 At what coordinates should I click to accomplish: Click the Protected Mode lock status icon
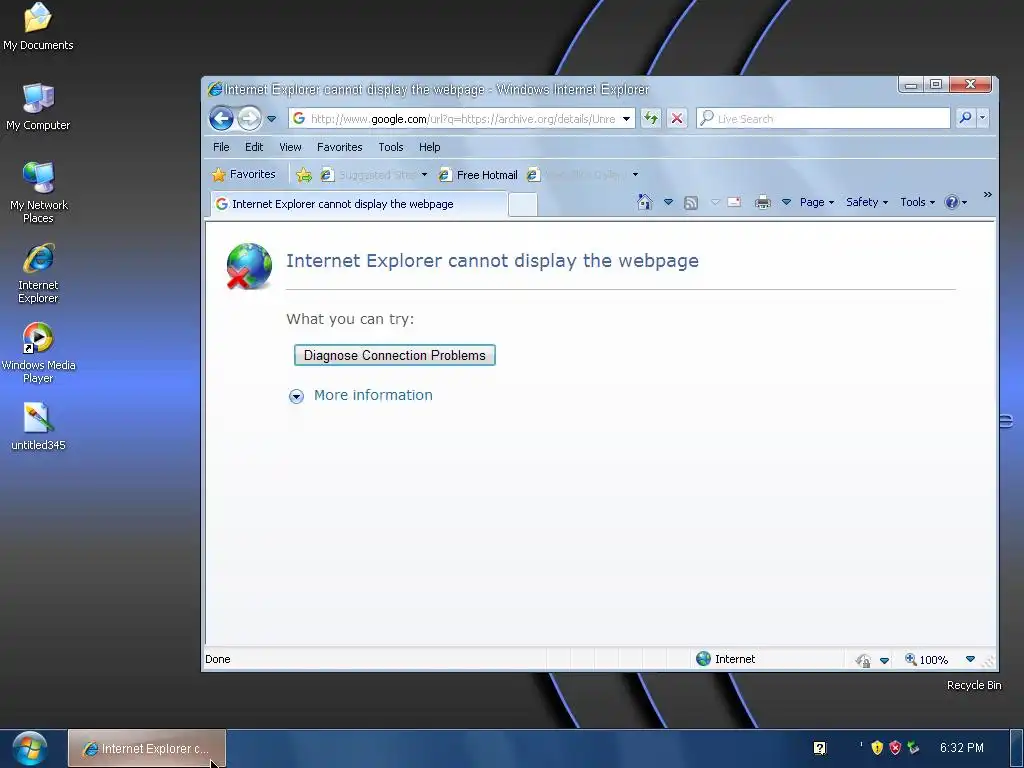pyautogui.click(x=863, y=660)
